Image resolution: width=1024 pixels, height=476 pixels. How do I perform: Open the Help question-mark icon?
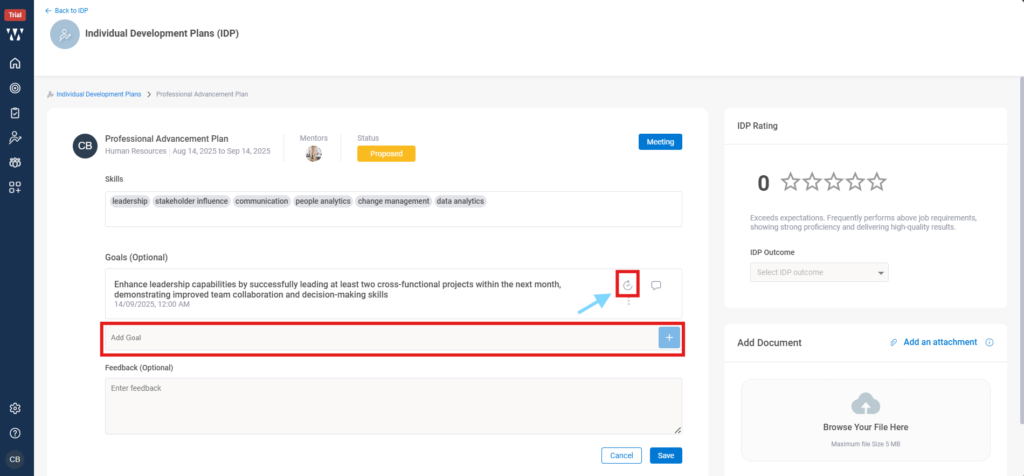(x=15, y=434)
